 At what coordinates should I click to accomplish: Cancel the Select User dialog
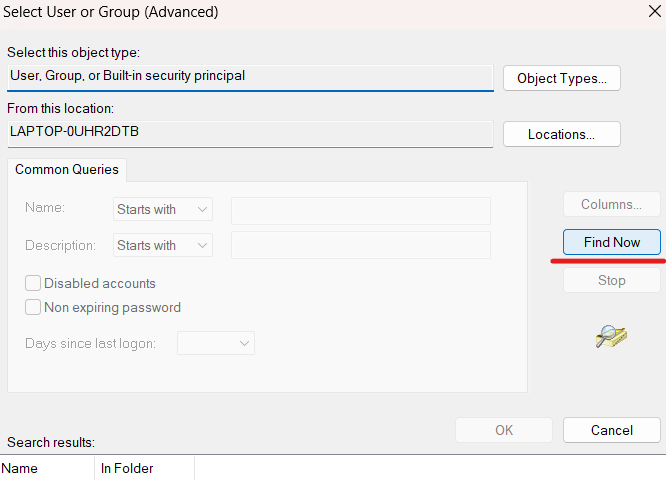(612, 430)
